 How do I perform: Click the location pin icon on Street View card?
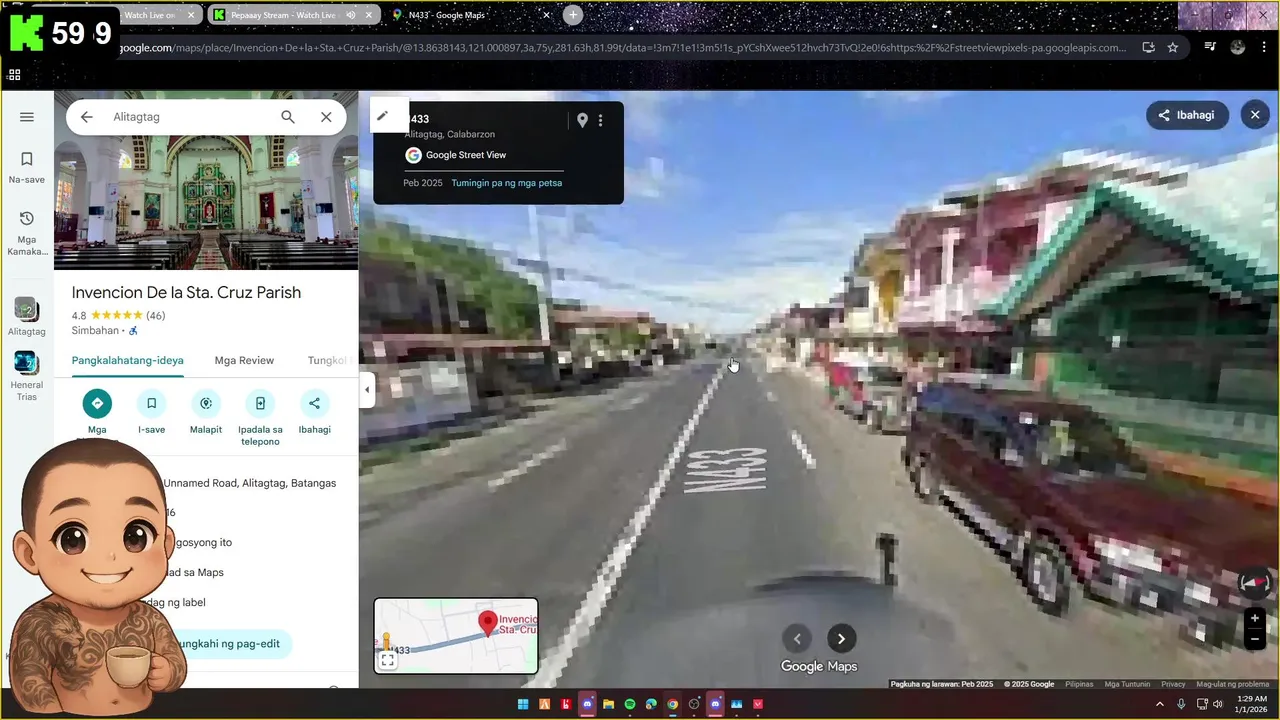pyautogui.click(x=582, y=120)
